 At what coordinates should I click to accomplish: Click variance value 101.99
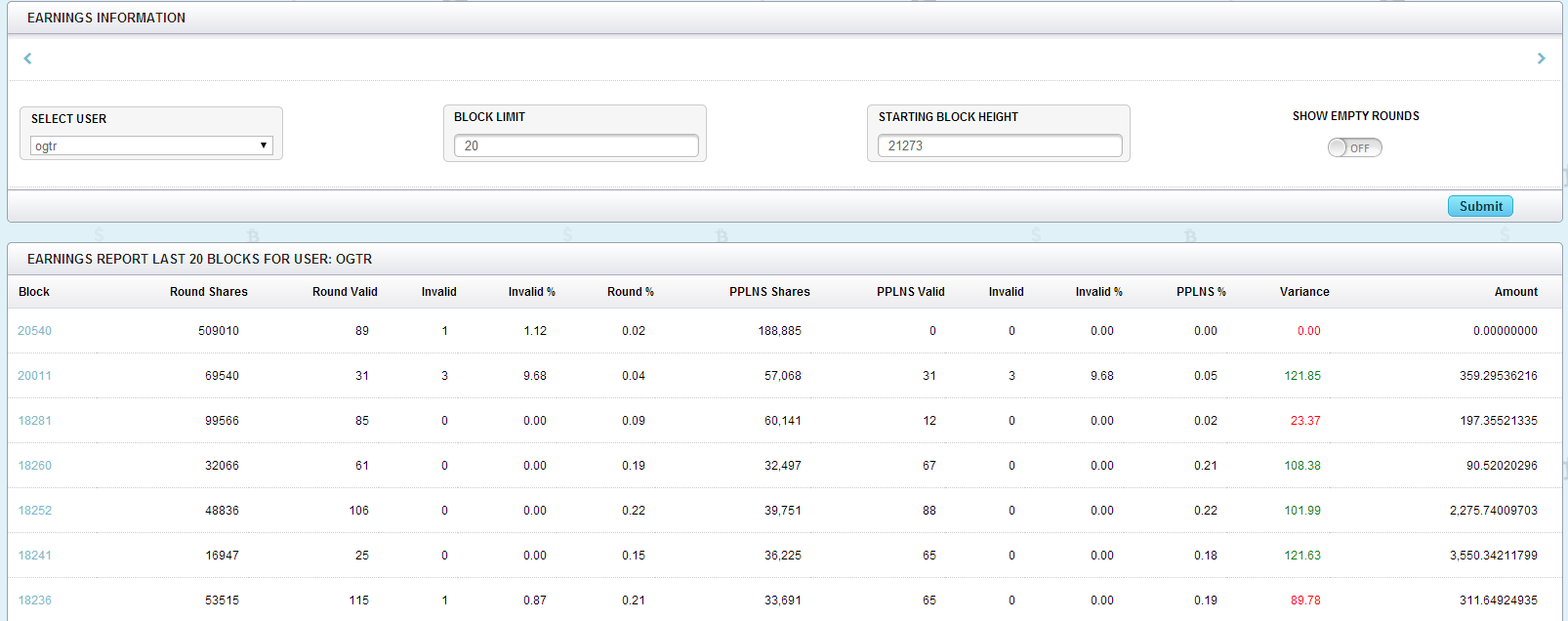coord(1302,511)
